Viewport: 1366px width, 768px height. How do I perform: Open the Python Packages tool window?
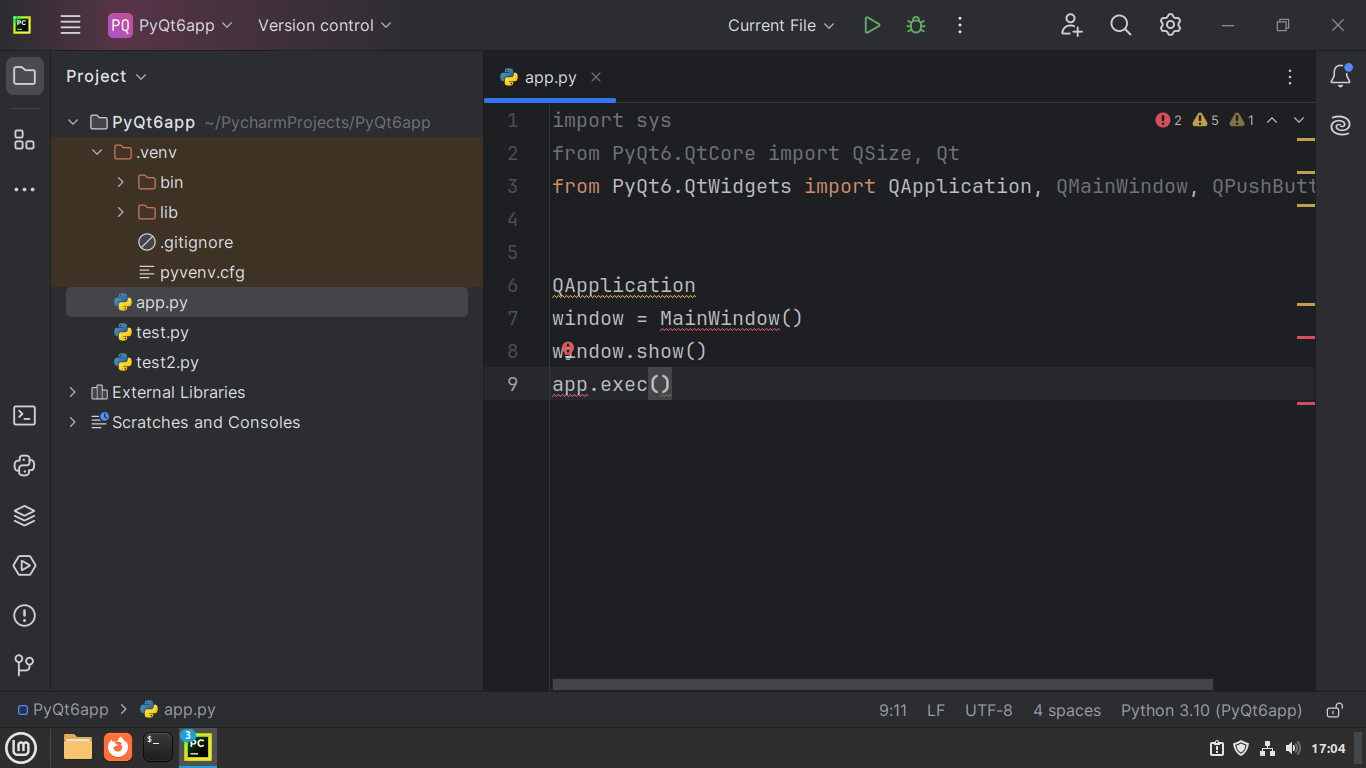click(25, 515)
